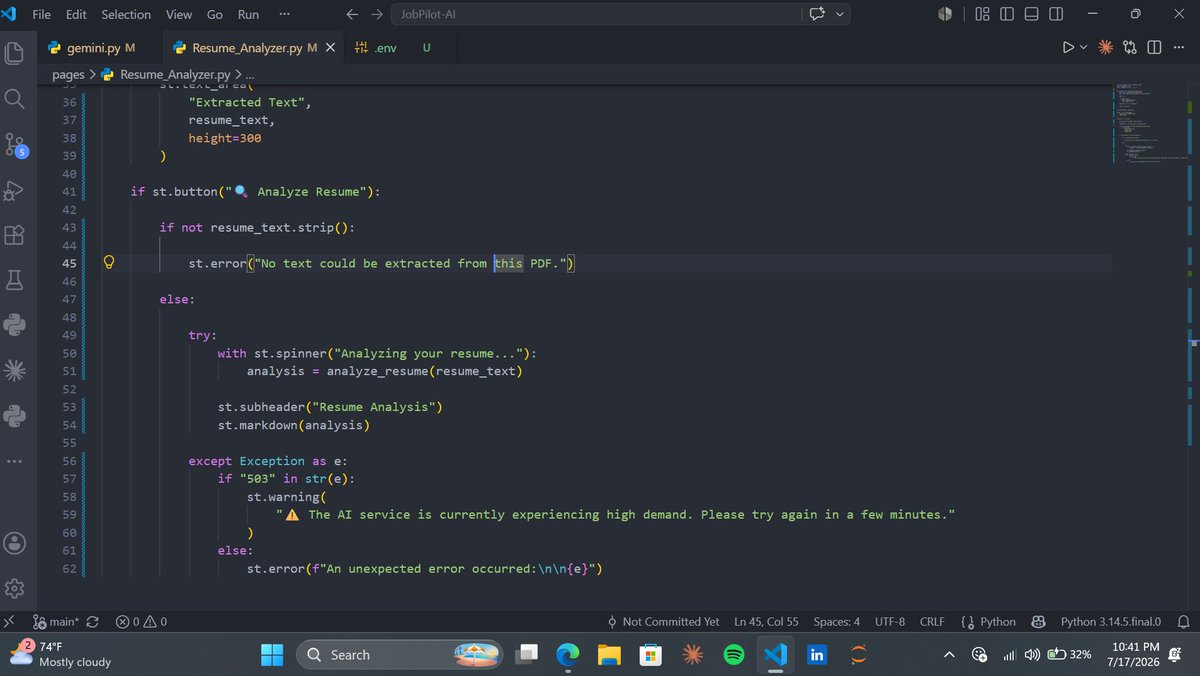Open the run options dropdown arrow
The image size is (1200, 676).
(x=1084, y=47)
